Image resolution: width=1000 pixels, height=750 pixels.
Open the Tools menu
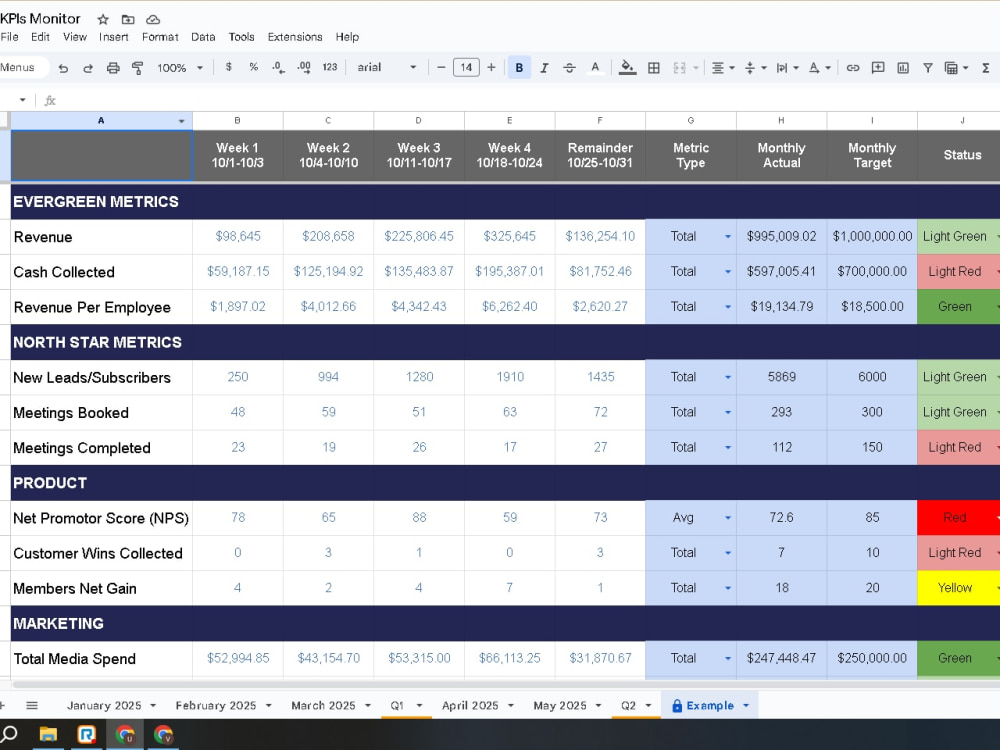(x=241, y=37)
